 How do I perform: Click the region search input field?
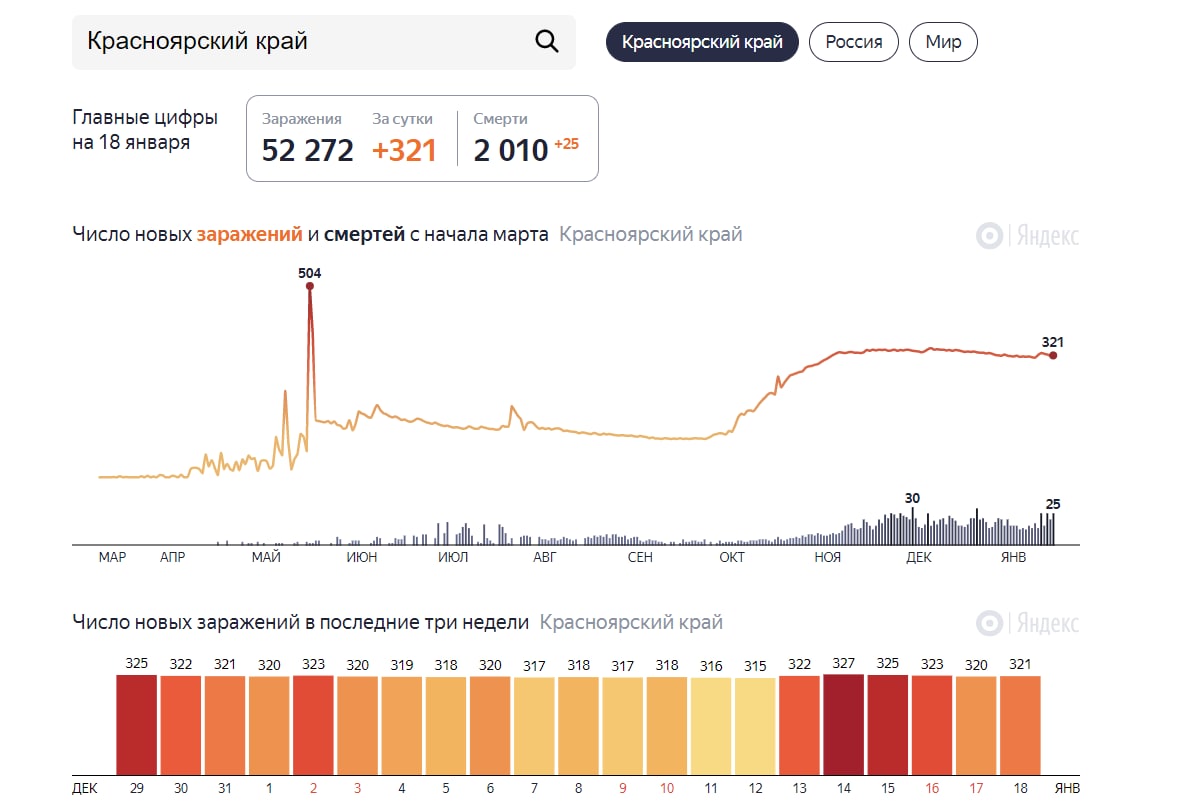tap(300, 42)
